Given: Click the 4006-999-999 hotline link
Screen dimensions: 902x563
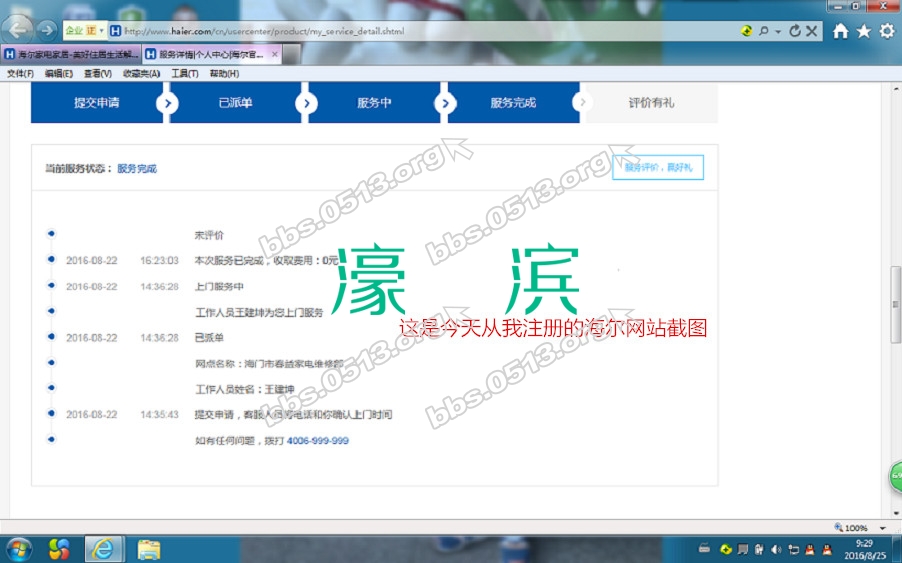Looking at the screenshot, I should pyautogui.click(x=318, y=440).
